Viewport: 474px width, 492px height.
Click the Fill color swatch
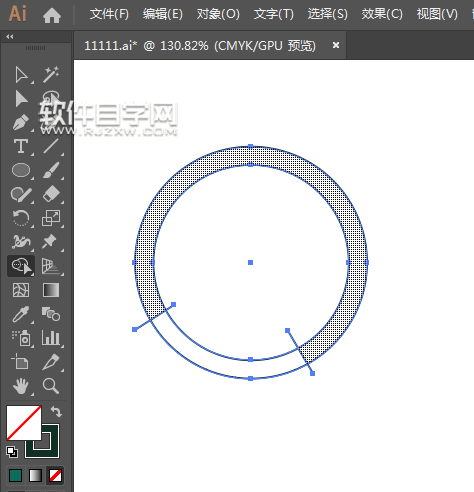(24, 423)
